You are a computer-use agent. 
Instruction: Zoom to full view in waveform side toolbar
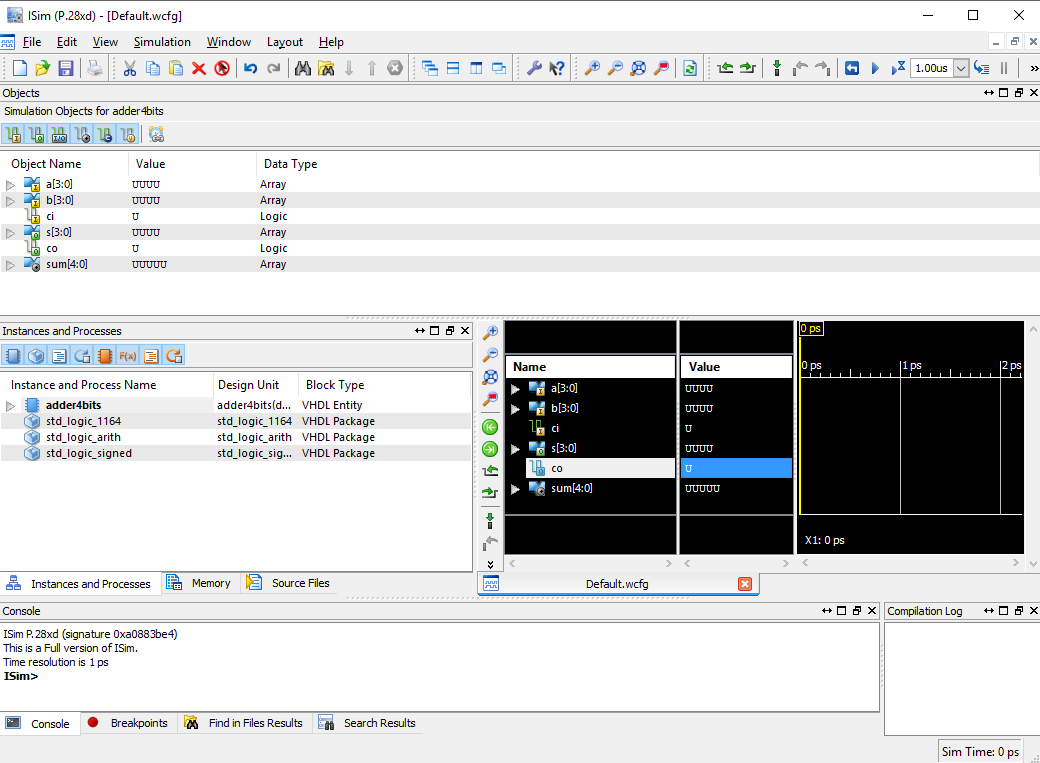coord(490,378)
